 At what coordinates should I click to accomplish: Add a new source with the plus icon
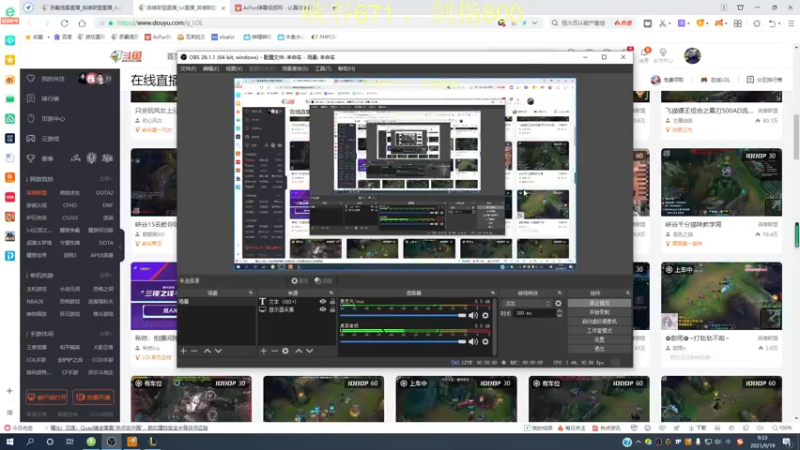(x=263, y=351)
